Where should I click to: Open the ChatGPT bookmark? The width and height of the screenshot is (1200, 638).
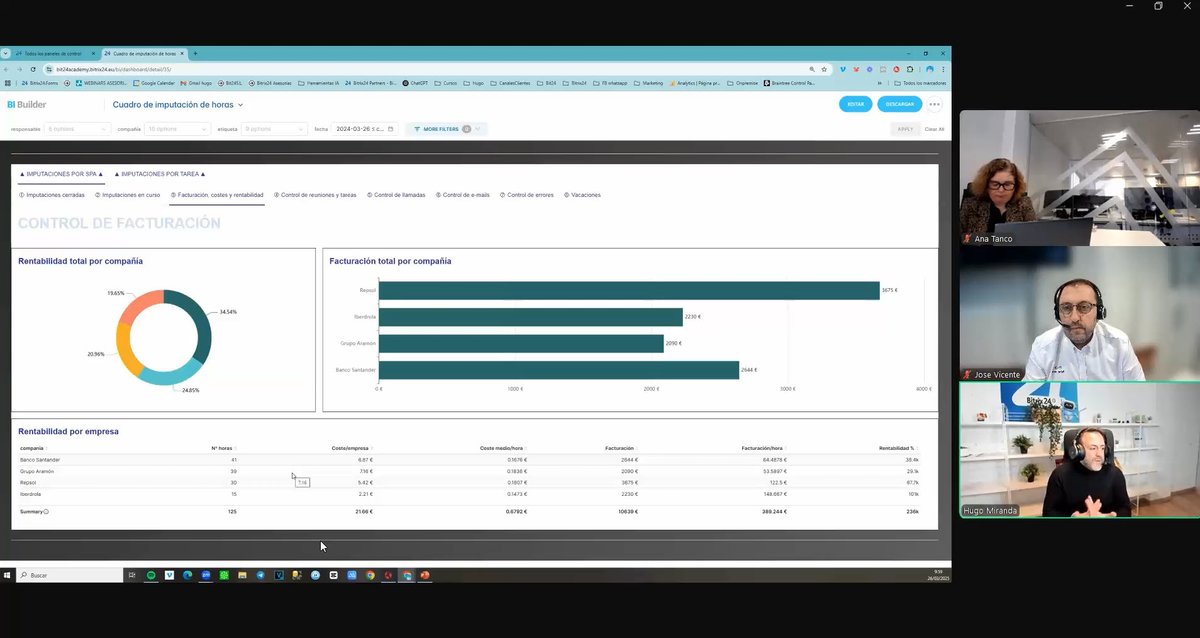coord(416,83)
